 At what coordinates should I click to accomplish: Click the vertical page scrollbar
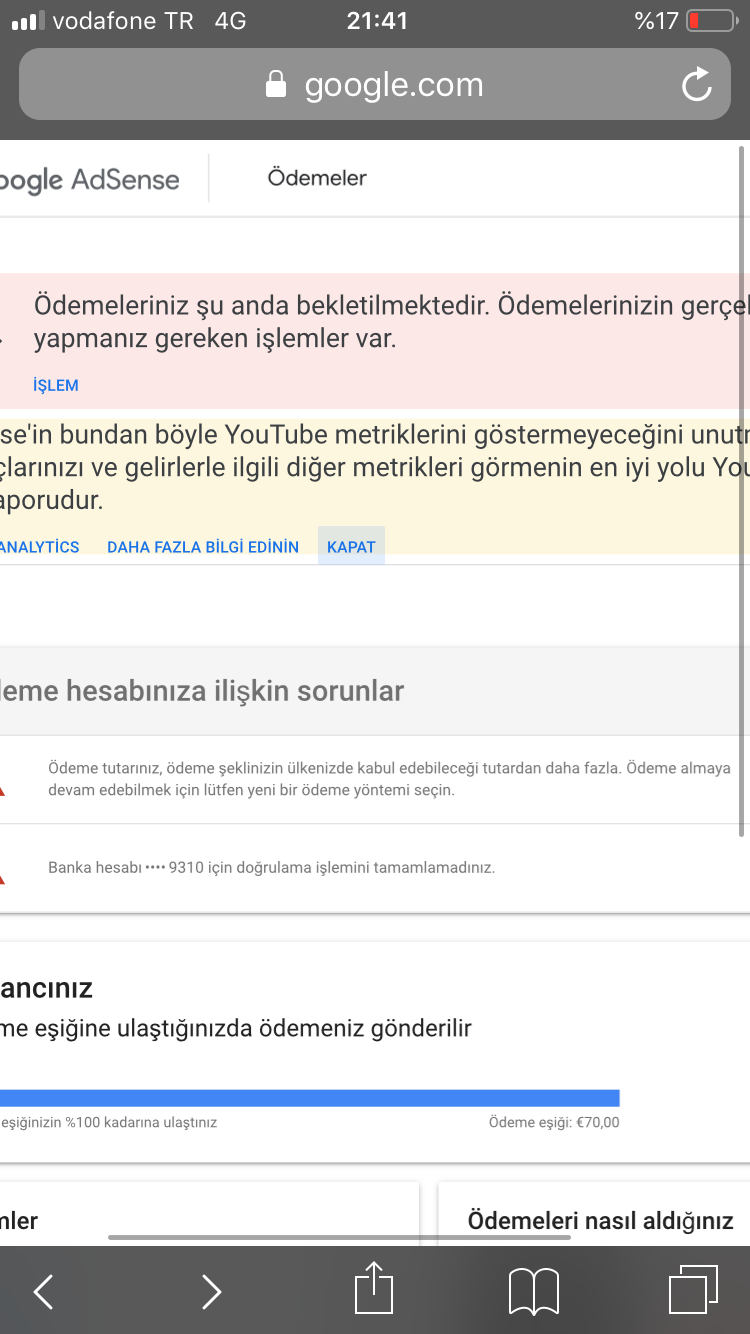click(x=742, y=490)
